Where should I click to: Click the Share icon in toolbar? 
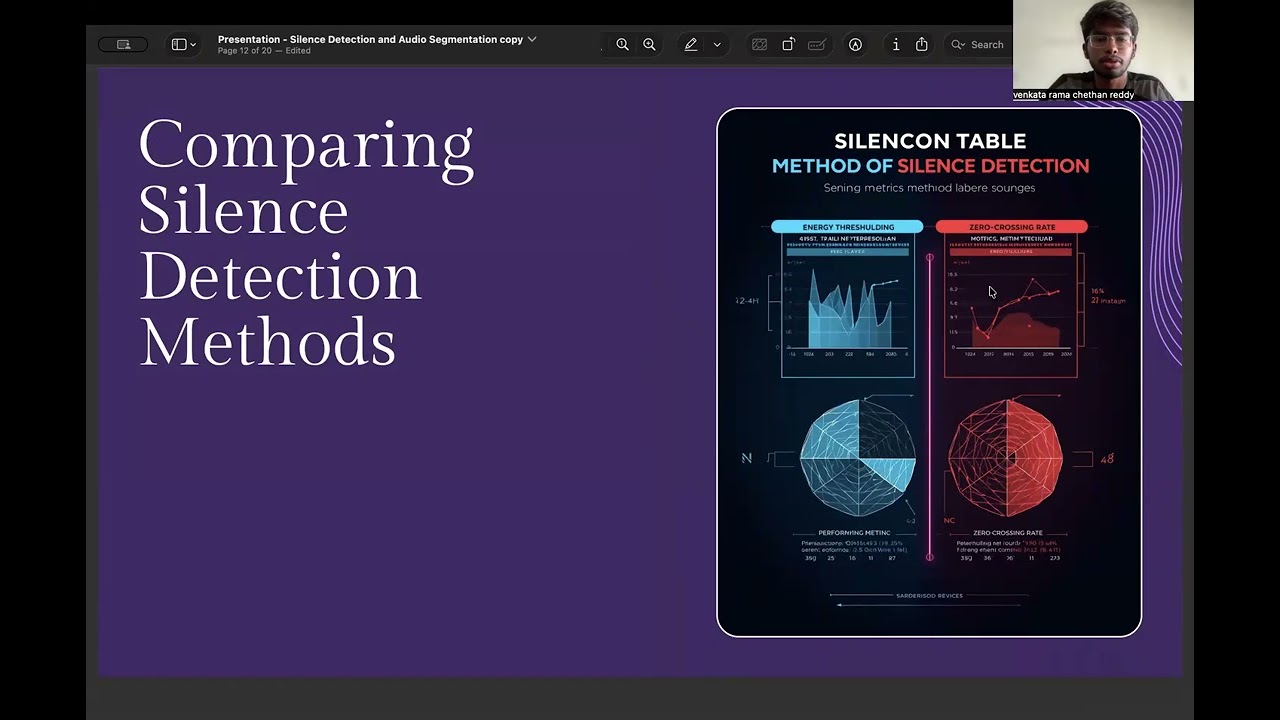921,44
